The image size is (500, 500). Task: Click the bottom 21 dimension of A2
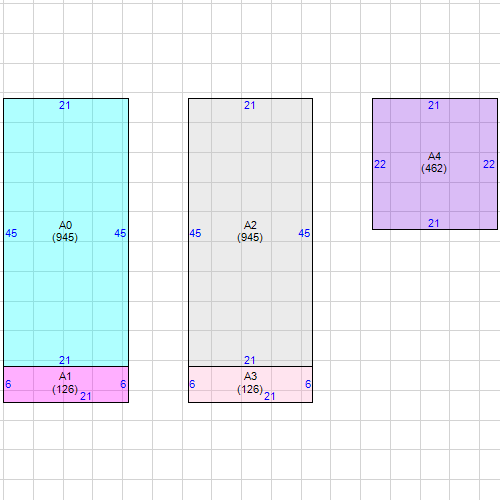tap(249, 360)
